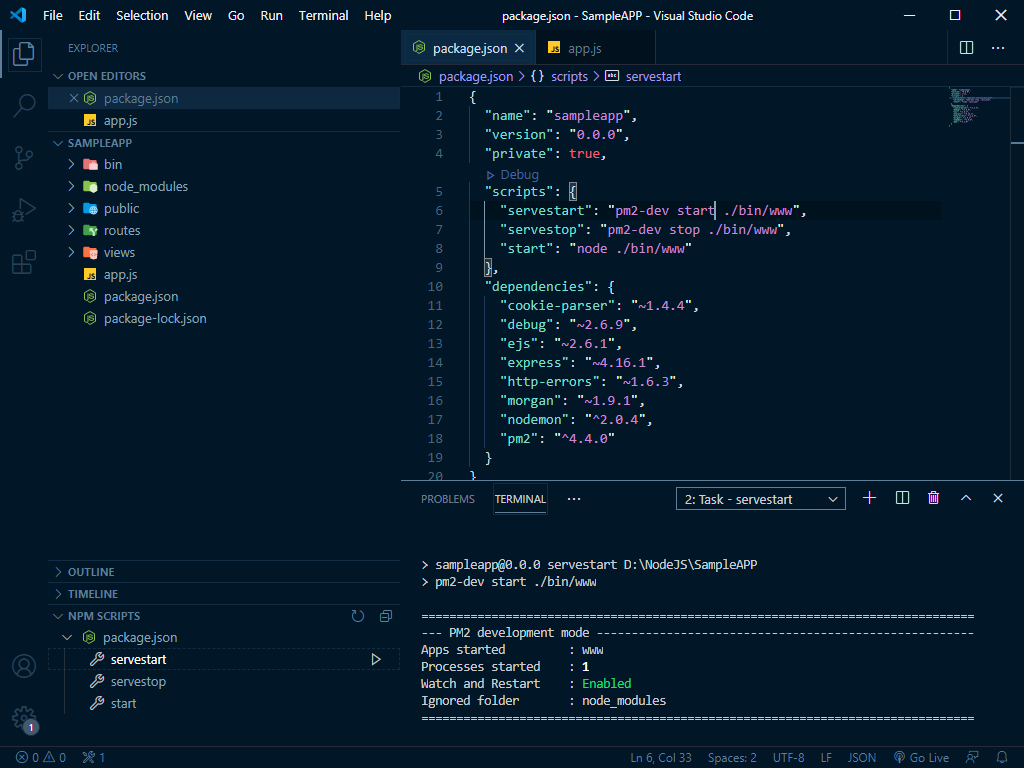Collapse all in NPM Scripts

(x=386, y=616)
